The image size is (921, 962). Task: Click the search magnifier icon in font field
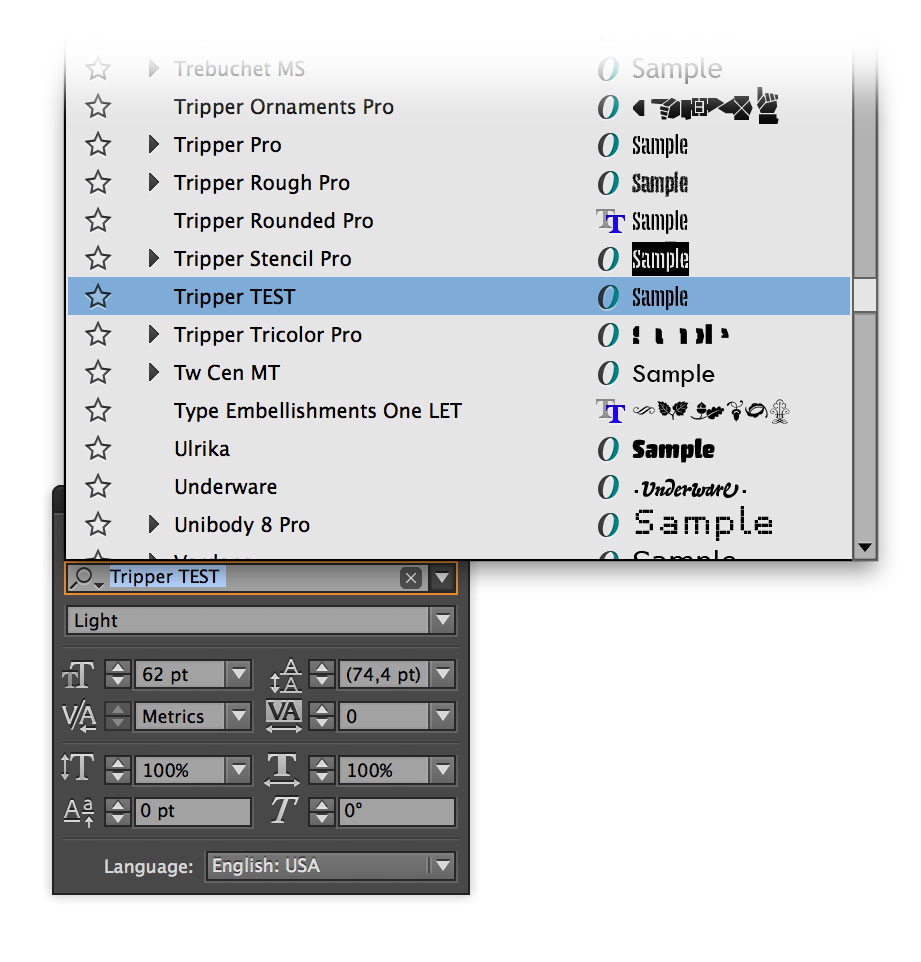click(x=85, y=578)
